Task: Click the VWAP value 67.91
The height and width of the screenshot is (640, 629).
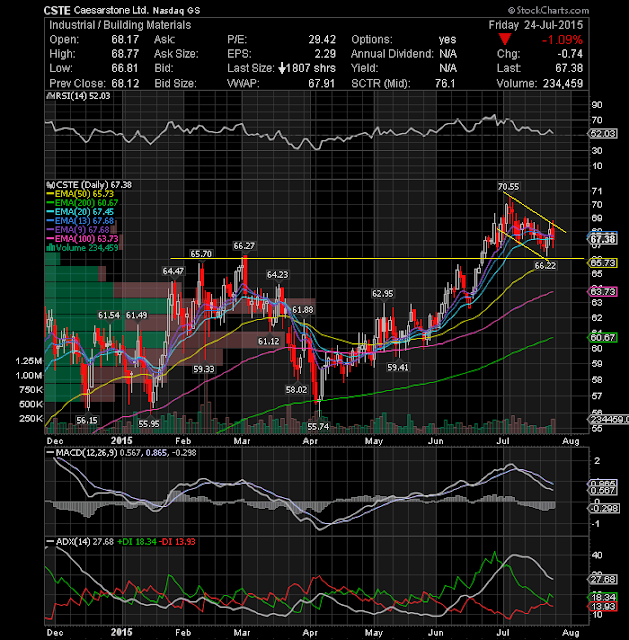Action: [321, 83]
